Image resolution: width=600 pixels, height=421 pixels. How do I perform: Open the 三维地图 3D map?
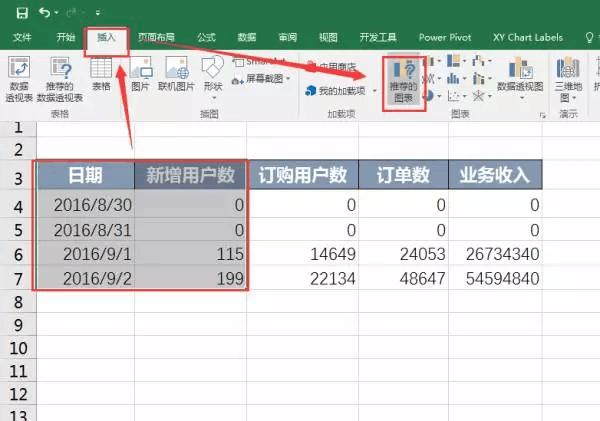[568, 79]
